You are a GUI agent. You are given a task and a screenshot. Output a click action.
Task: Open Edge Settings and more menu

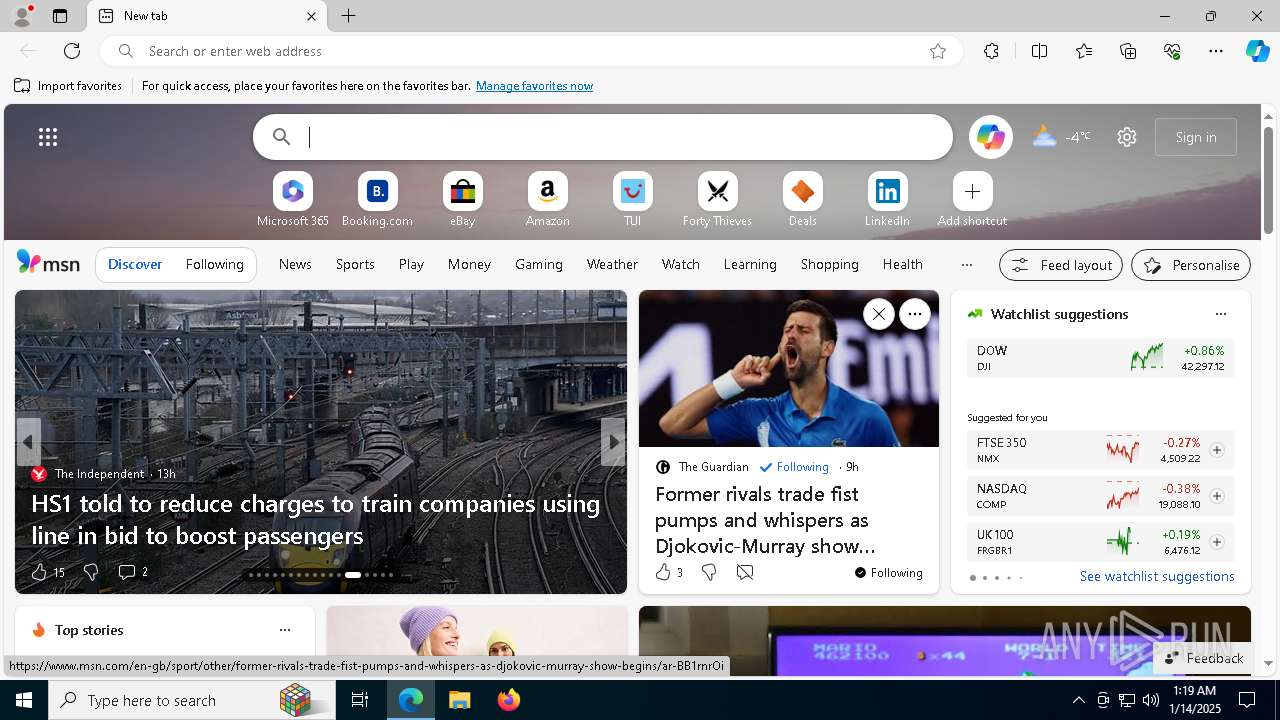click(x=1216, y=51)
